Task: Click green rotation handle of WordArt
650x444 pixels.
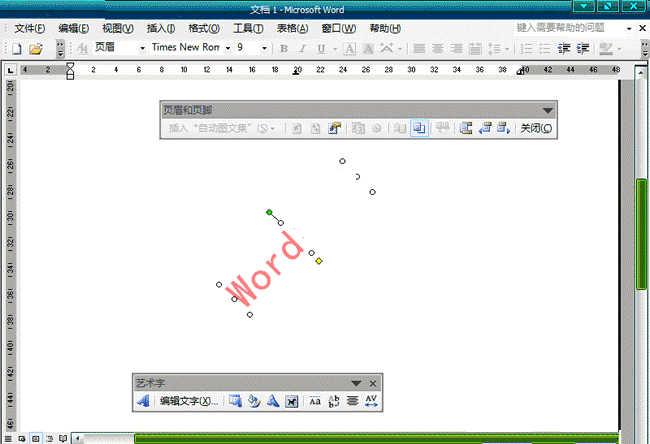Action: (x=269, y=212)
